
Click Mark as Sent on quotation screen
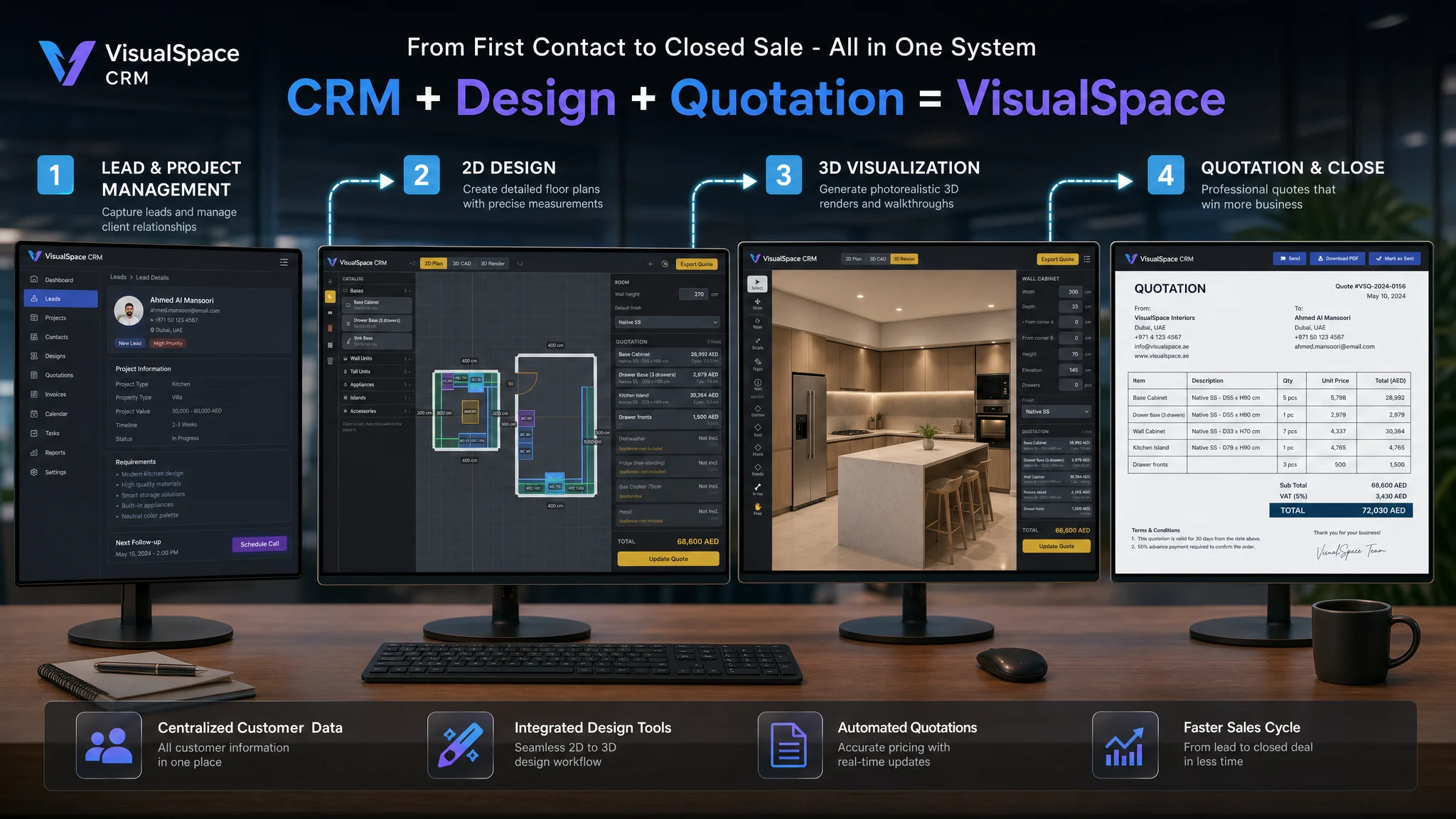tap(1394, 259)
